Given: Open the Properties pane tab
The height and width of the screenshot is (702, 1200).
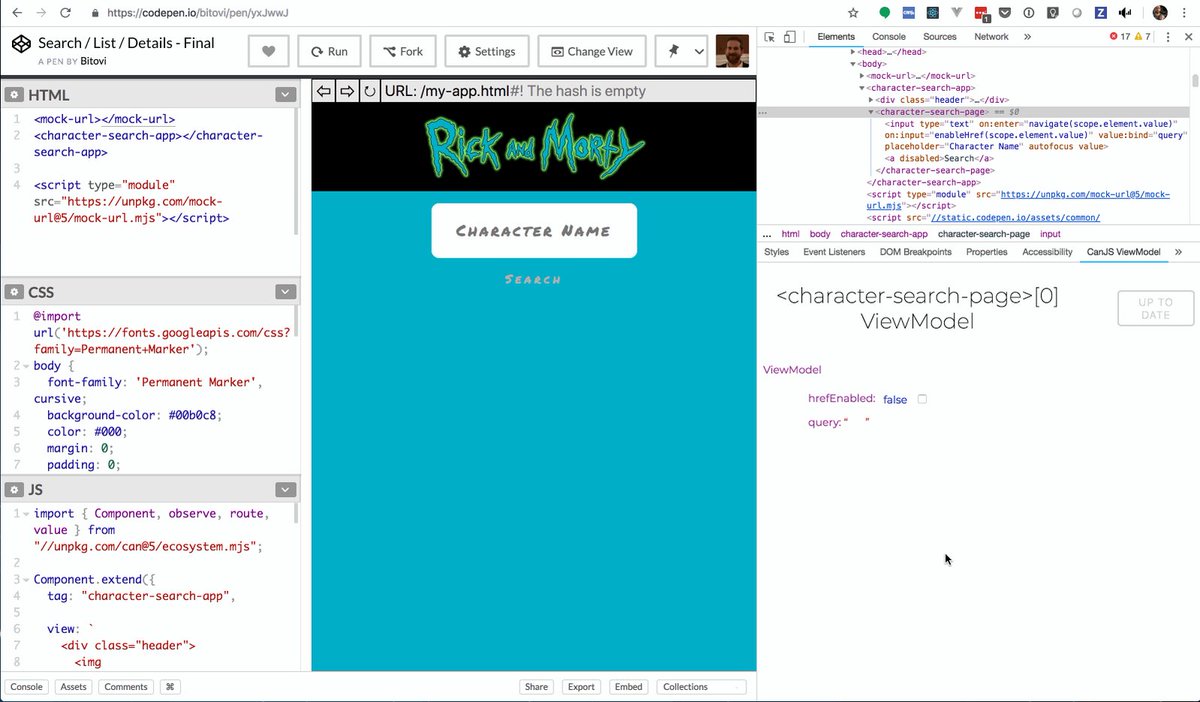Looking at the screenshot, I should (x=986, y=252).
